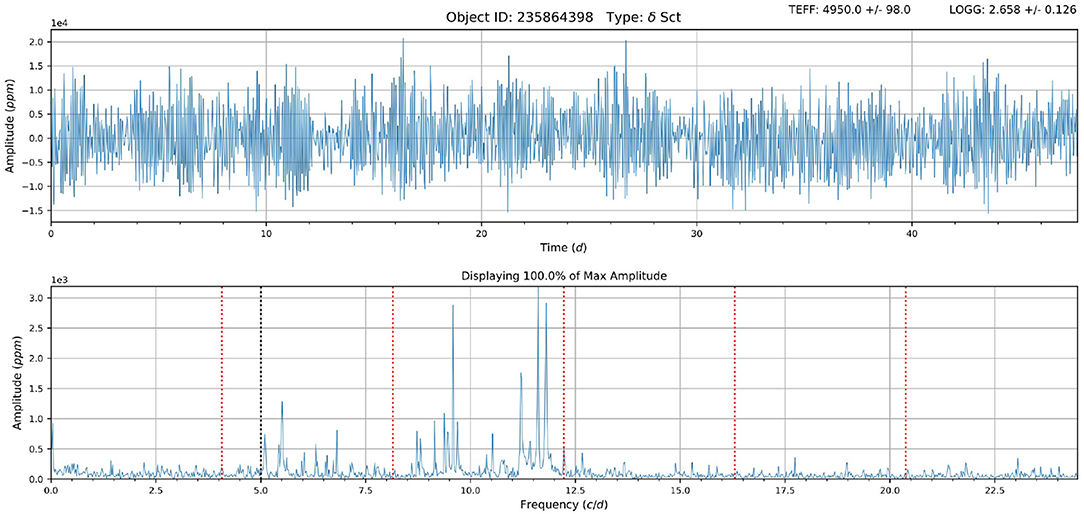Select the spectrum peak near 5.5 c/d
The height and width of the screenshot is (514, 1084).
282,405
